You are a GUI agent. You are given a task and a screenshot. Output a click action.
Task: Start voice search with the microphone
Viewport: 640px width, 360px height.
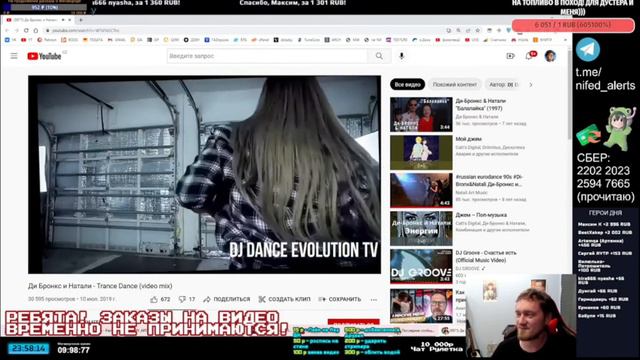[x=402, y=56]
